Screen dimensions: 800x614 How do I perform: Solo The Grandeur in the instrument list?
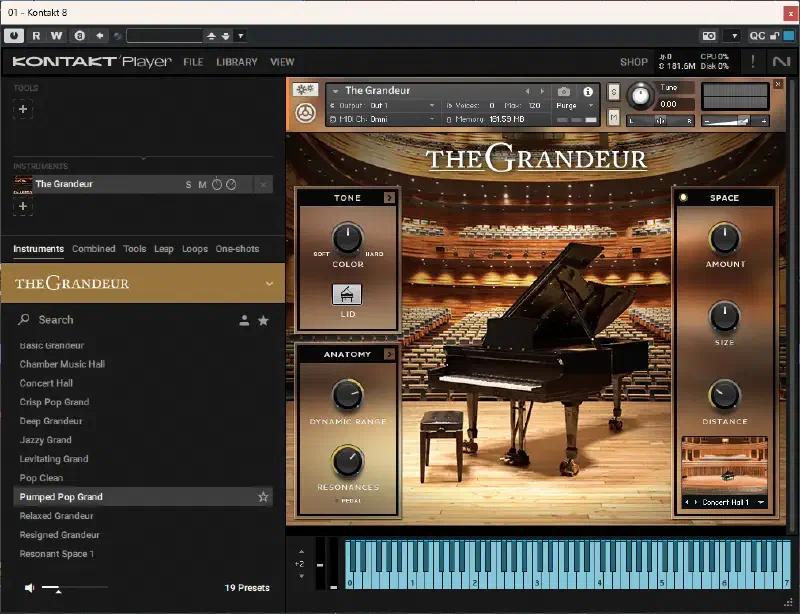(x=188, y=185)
